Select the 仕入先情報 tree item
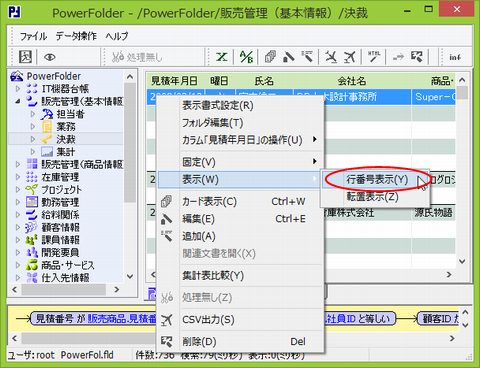480x368 pixels. 65,278
